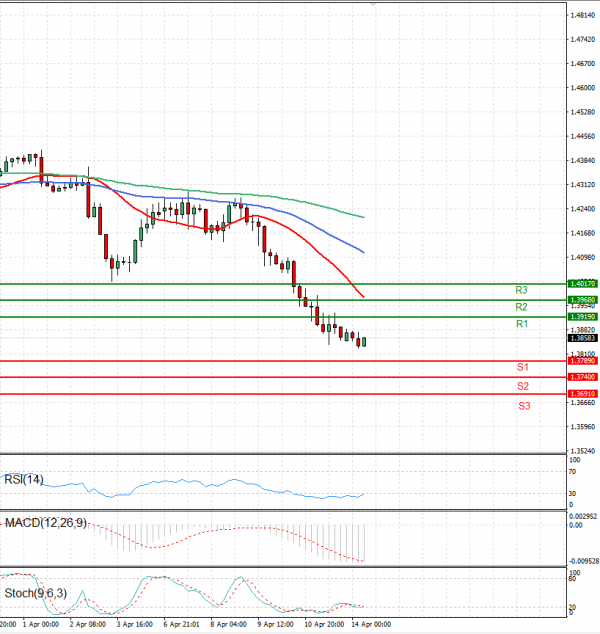The height and width of the screenshot is (634, 600).
Task: Click the RSI 70 level value
Action: tap(572, 471)
